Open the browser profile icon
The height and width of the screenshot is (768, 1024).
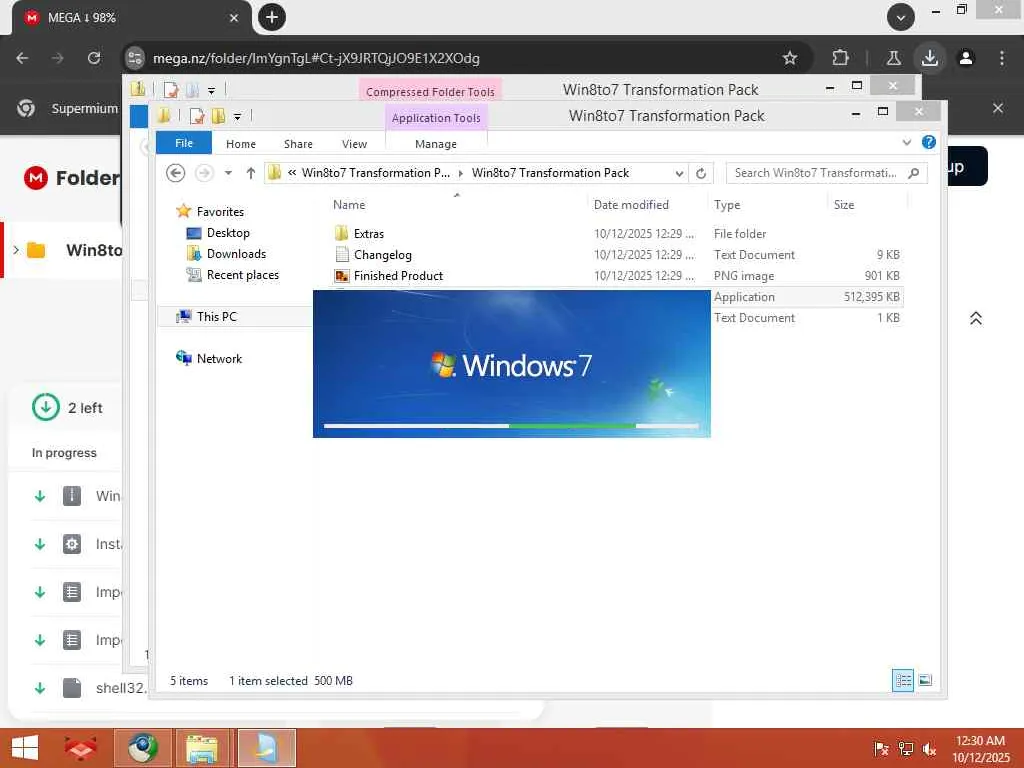coord(966,58)
